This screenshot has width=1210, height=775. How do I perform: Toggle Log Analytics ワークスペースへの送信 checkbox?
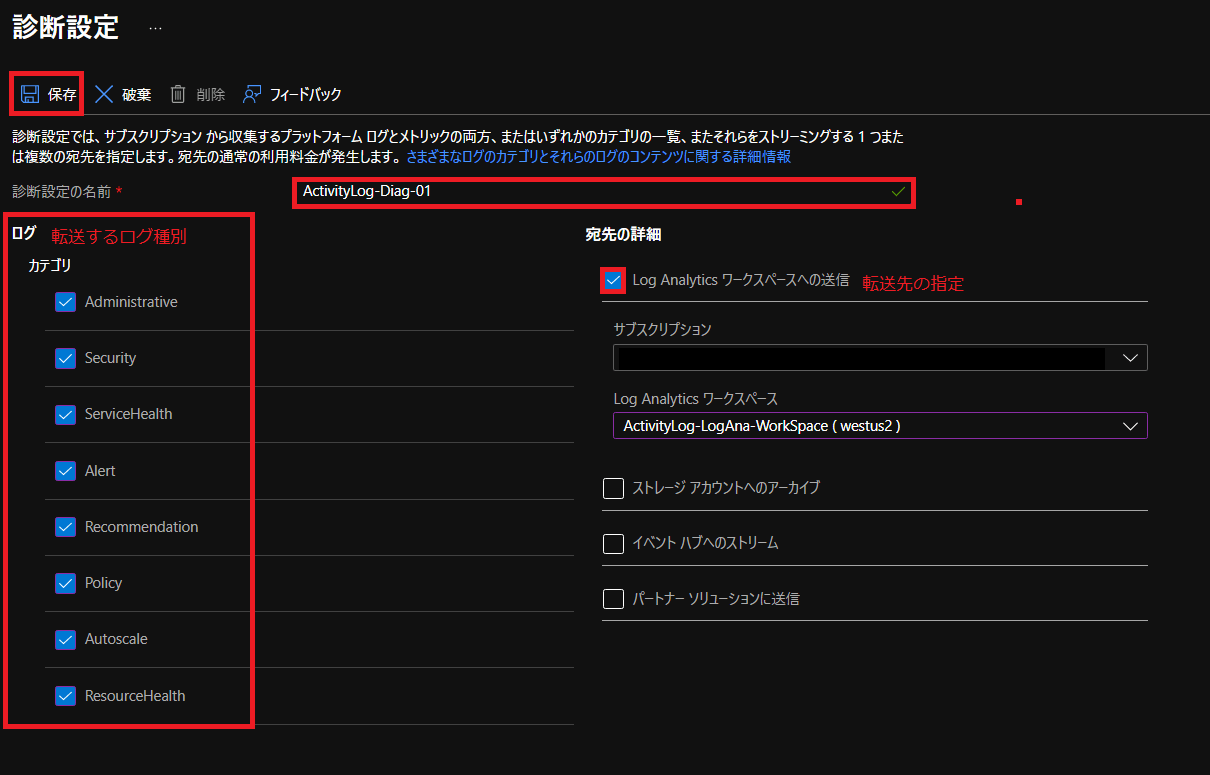point(613,281)
